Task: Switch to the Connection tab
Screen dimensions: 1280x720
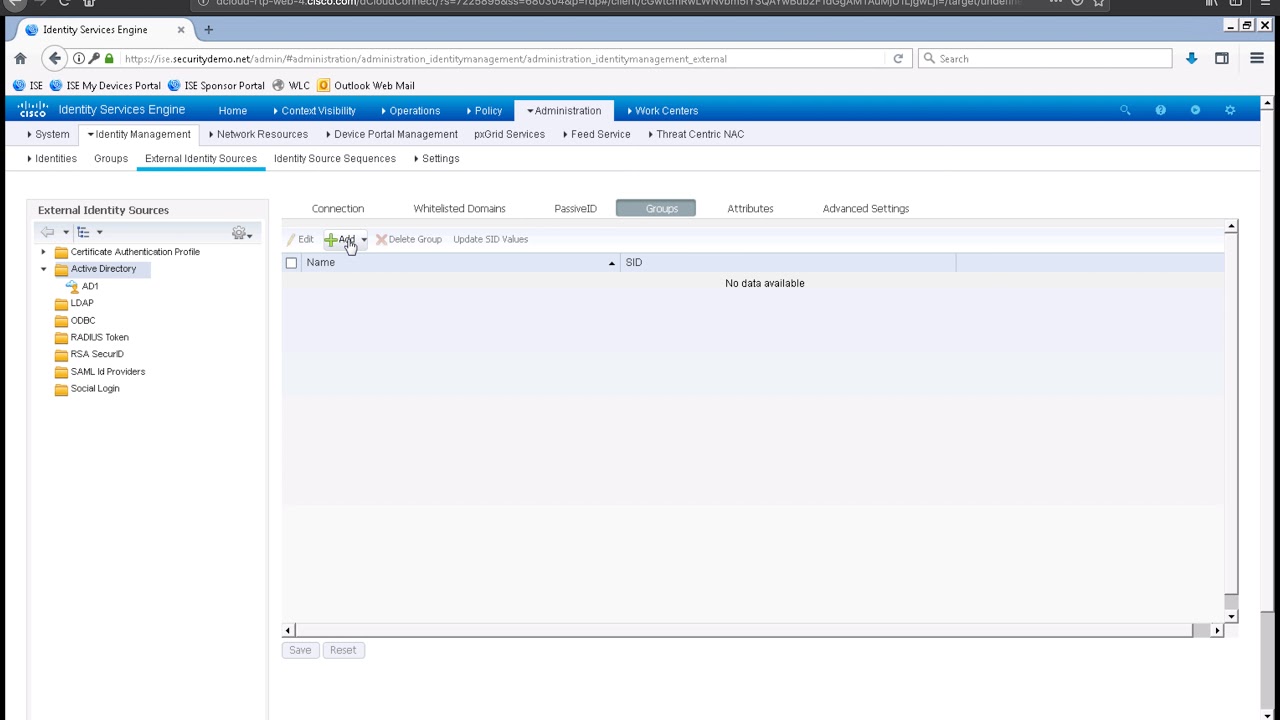Action: pyautogui.click(x=338, y=209)
